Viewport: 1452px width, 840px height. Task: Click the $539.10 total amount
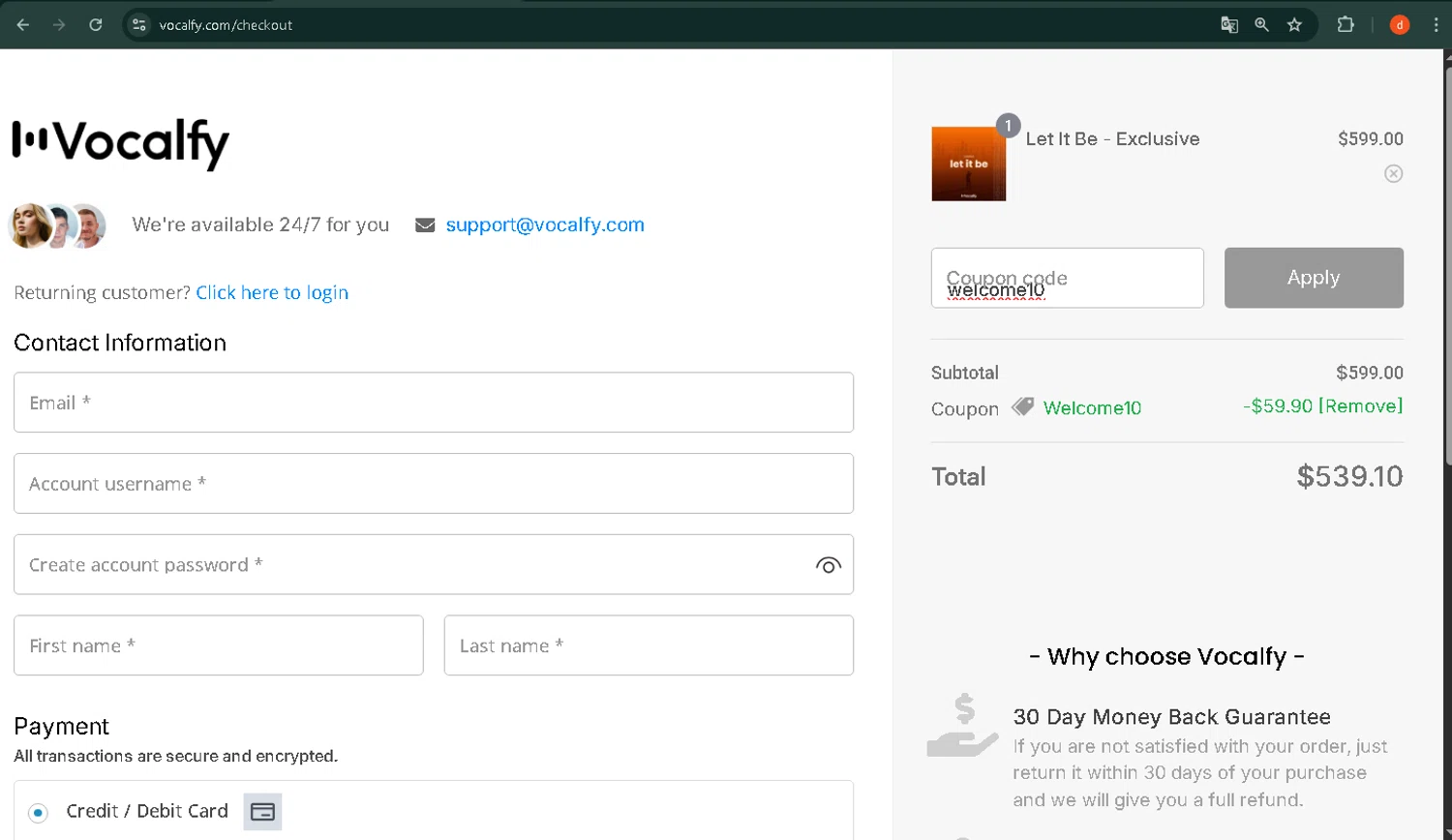click(x=1349, y=476)
